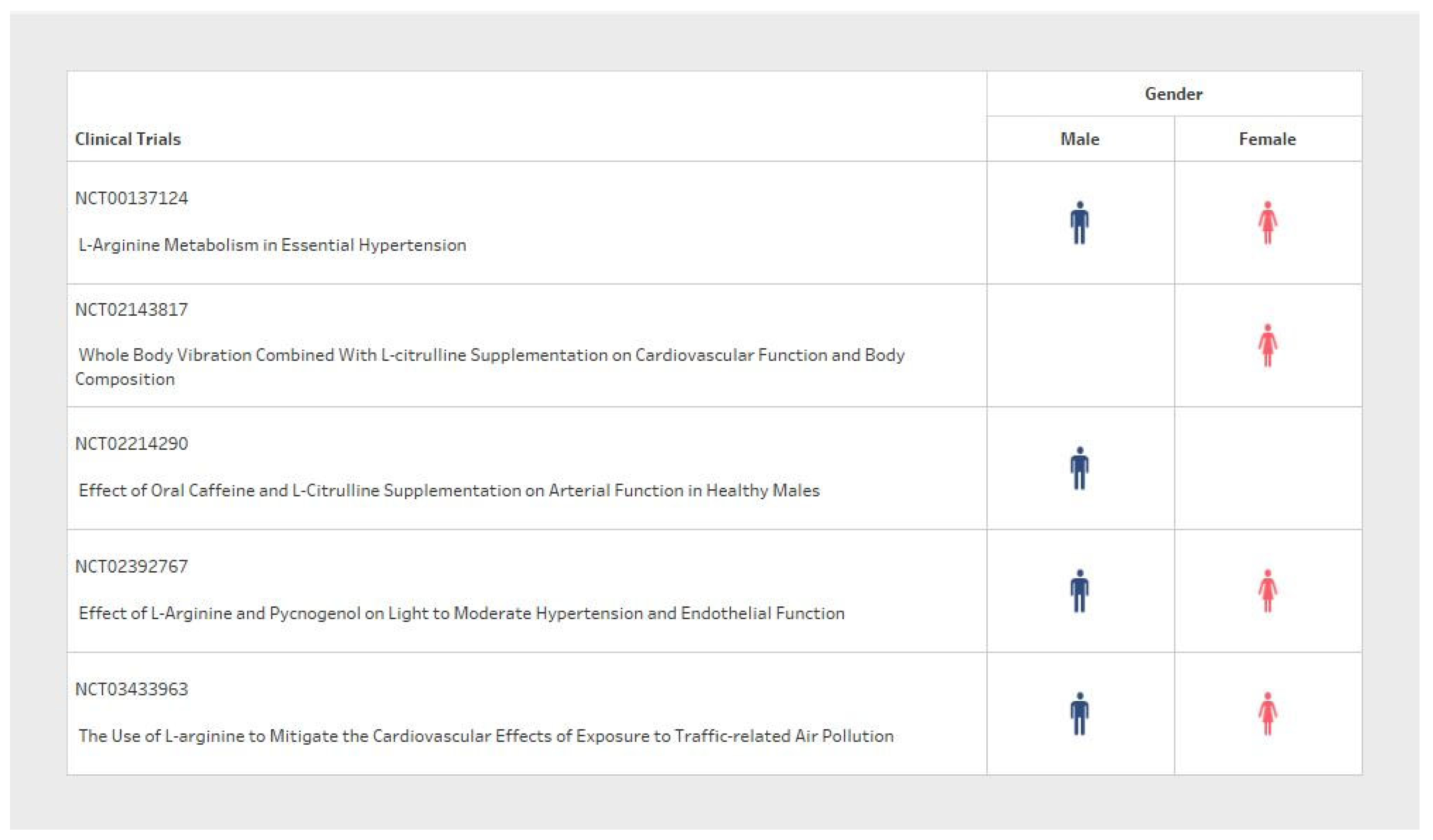Image resolution: width=1433 pixels, height=840 pixels.
Task: Open trial ID NCT02392767
Action: (x=131, y=567)
